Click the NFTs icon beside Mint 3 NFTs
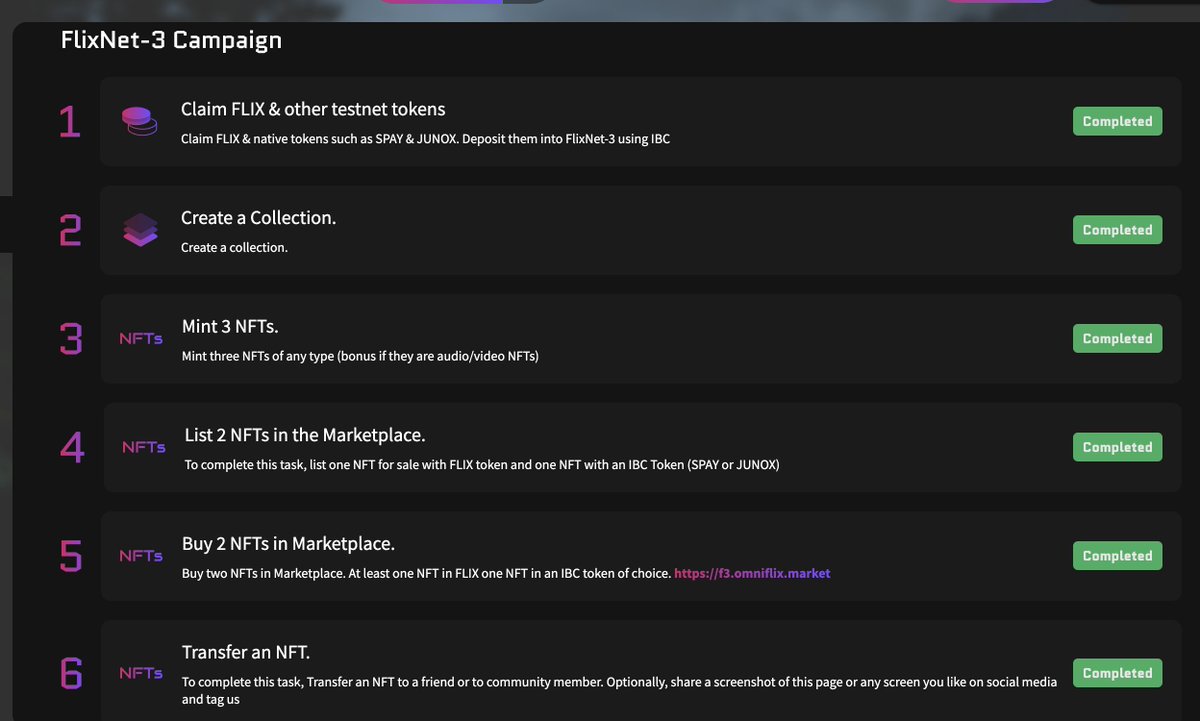This screenshot has height=721, width=1200. (x=141, y=339)
